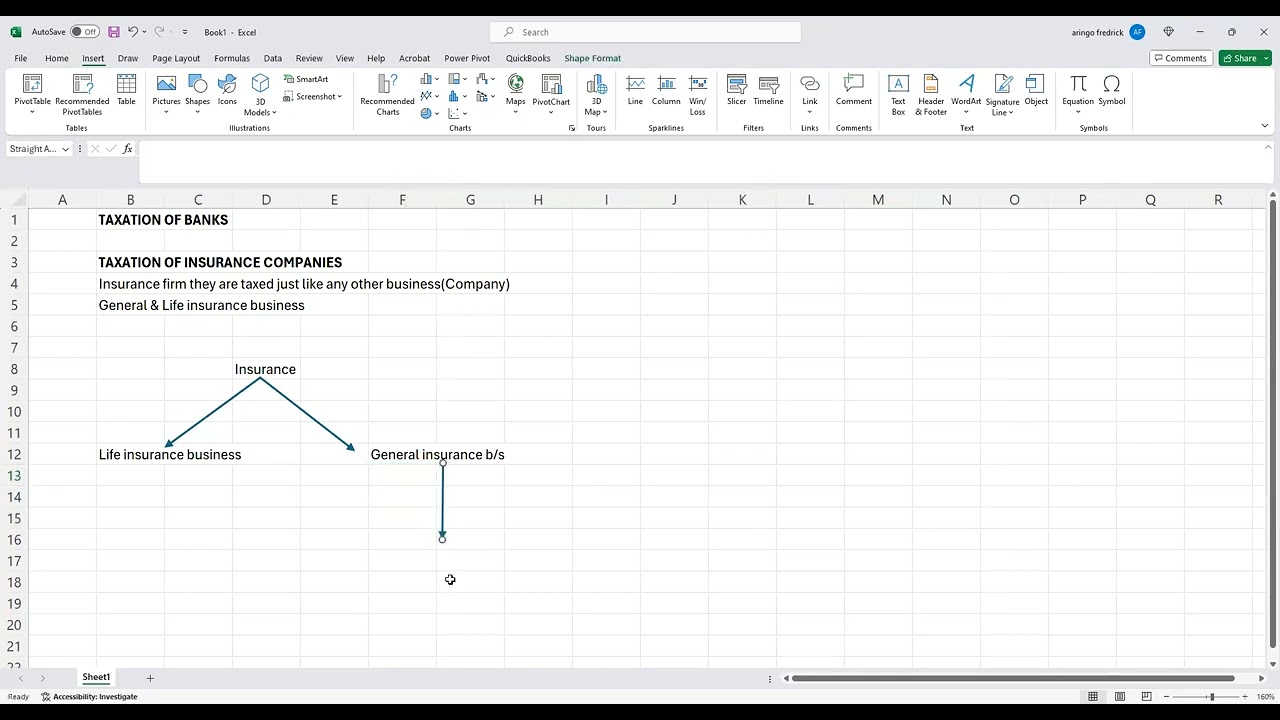
Task: Open the Shape Format tab
Action: pos(592,58)
